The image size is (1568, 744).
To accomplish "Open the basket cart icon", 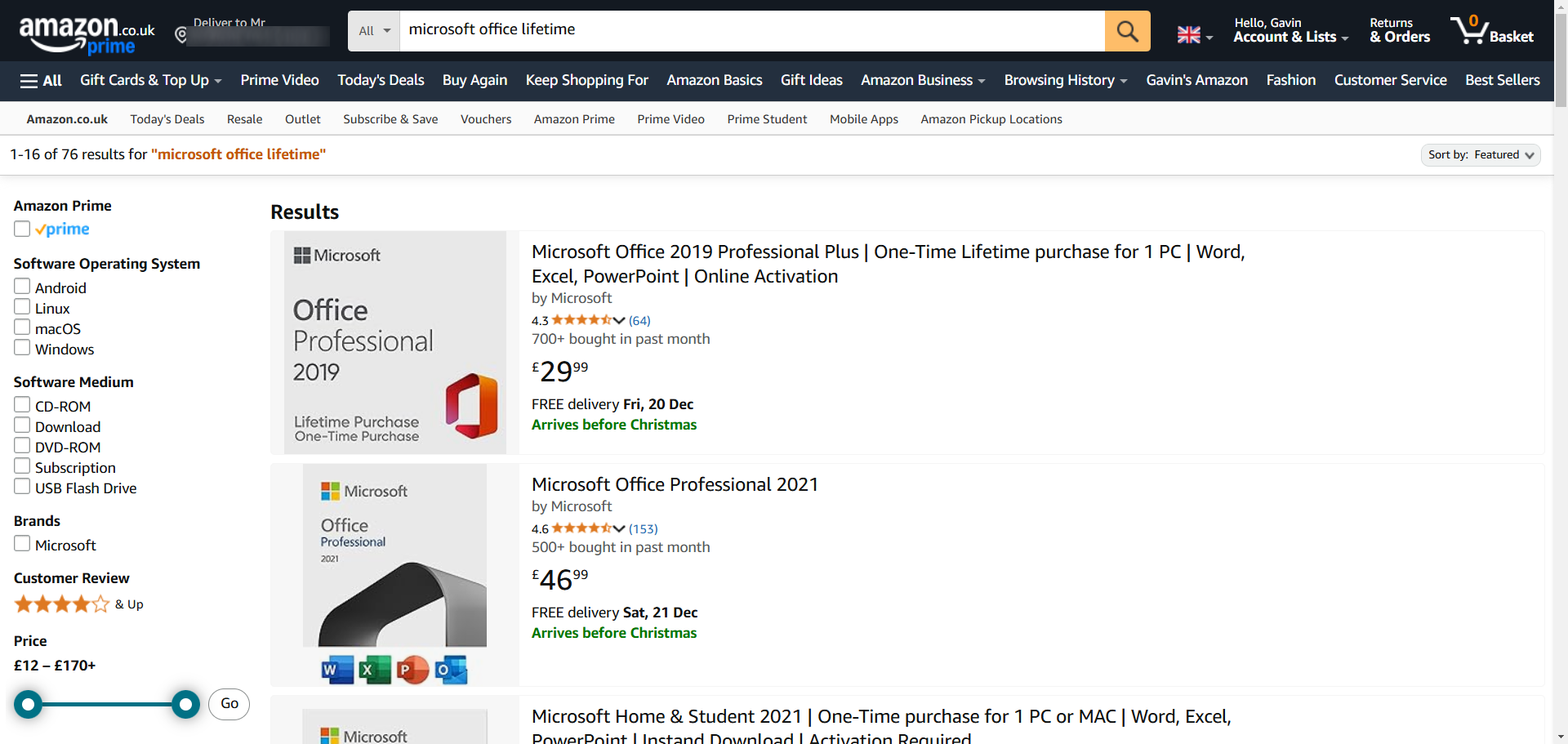I will pos(1492,30).
